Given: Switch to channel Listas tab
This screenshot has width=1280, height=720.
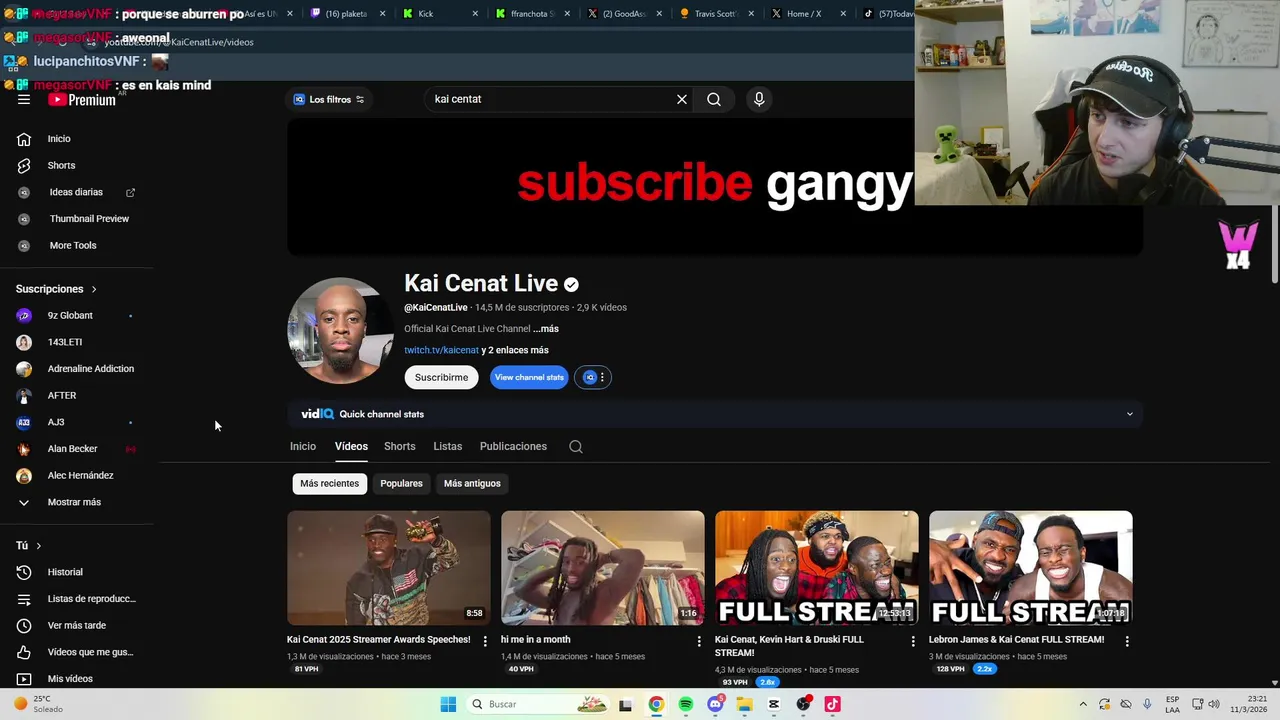Looking at the screenshot, I should point(447,446).
